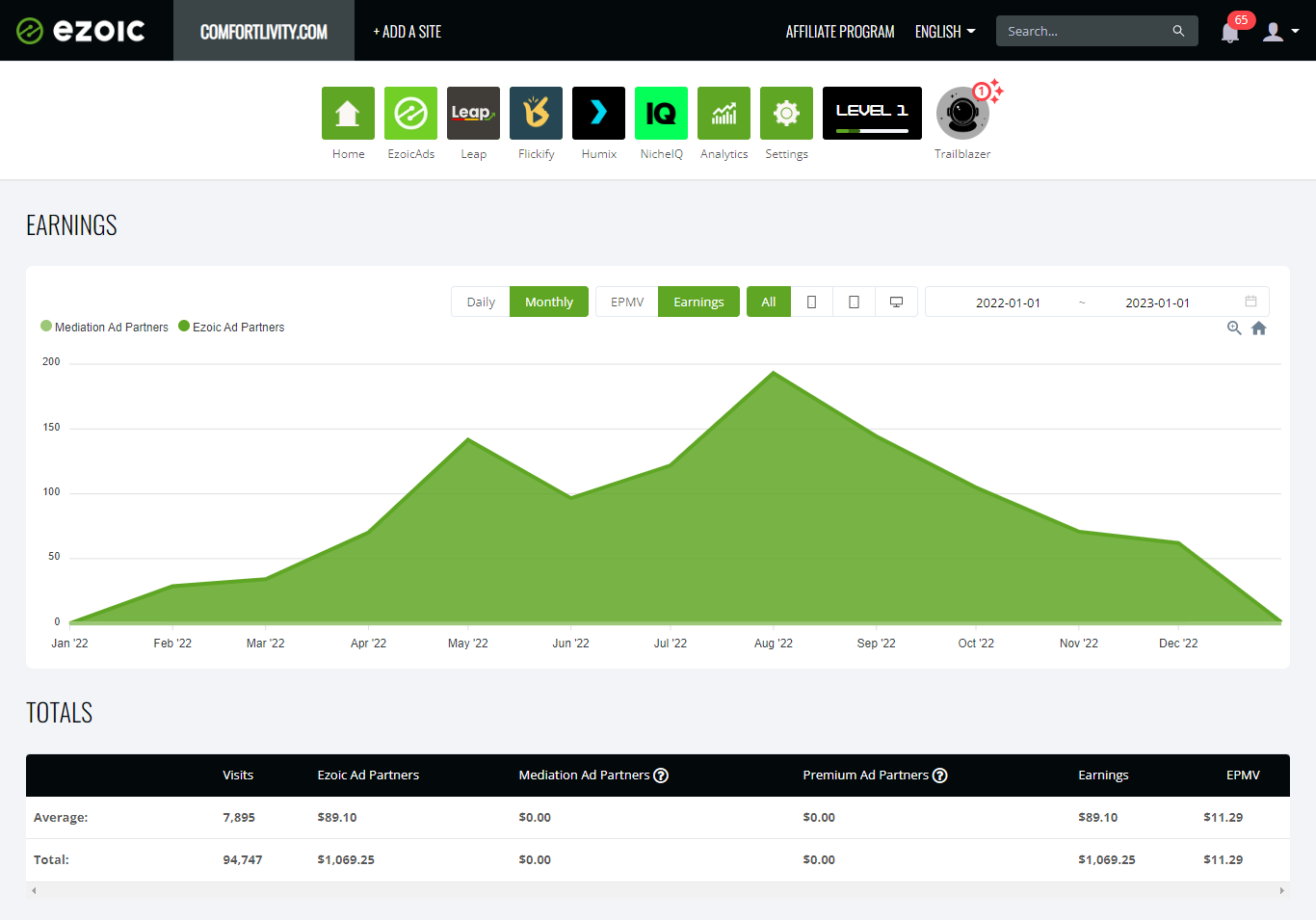Open the Home dashboard icon
Screen dimensions: 1316x920
pyautogui.click(x=348, y=113)
